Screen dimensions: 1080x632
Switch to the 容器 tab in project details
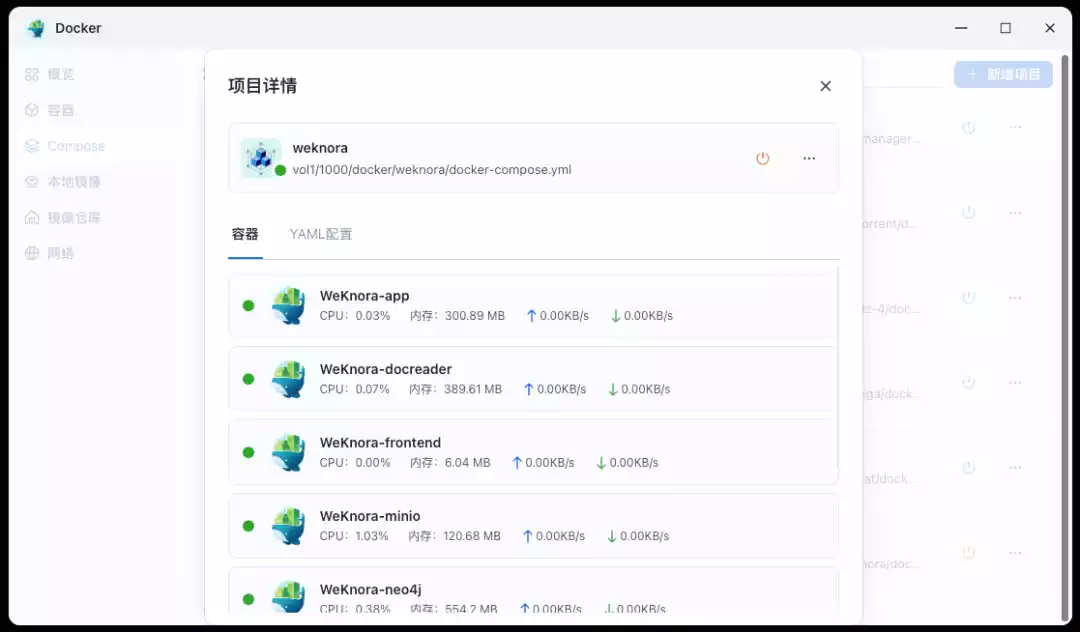(246, 234)
